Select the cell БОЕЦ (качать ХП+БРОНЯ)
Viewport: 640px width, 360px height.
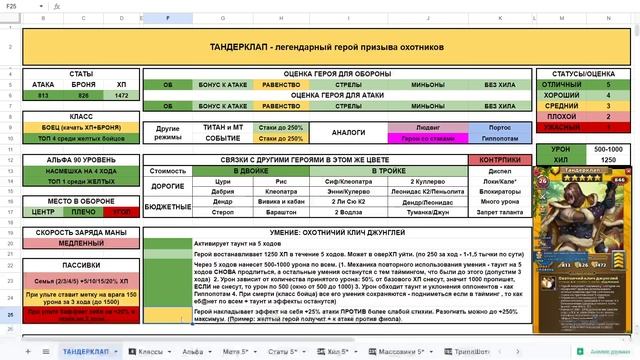81,127
